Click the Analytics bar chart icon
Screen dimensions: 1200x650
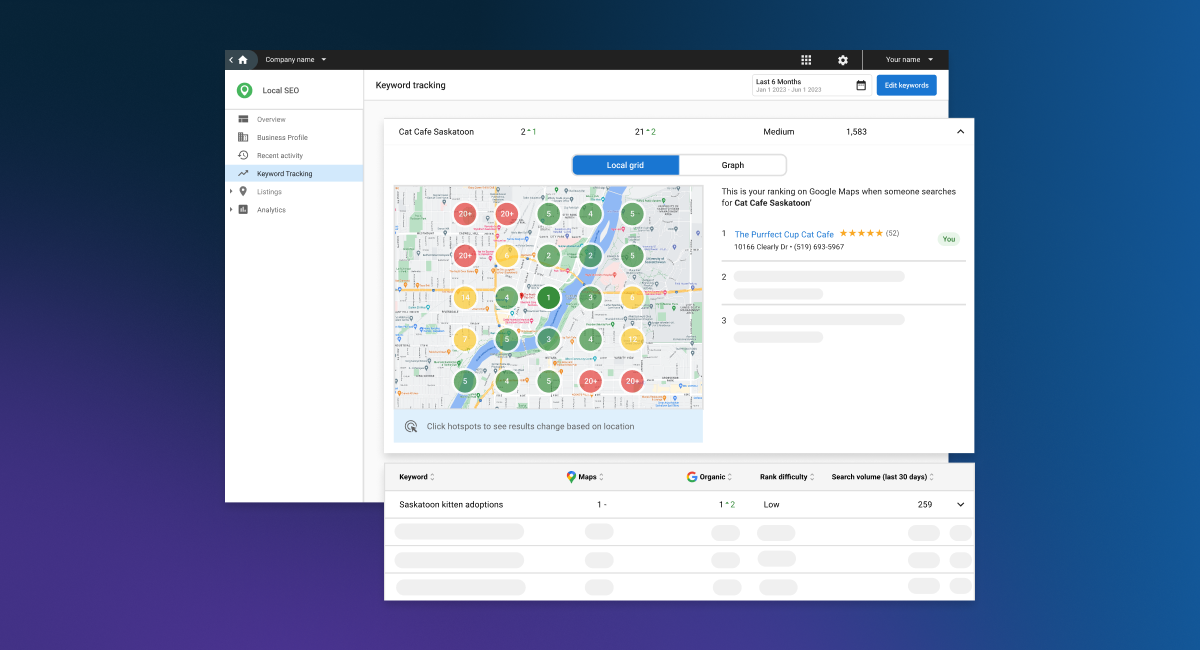pos(243,209)
